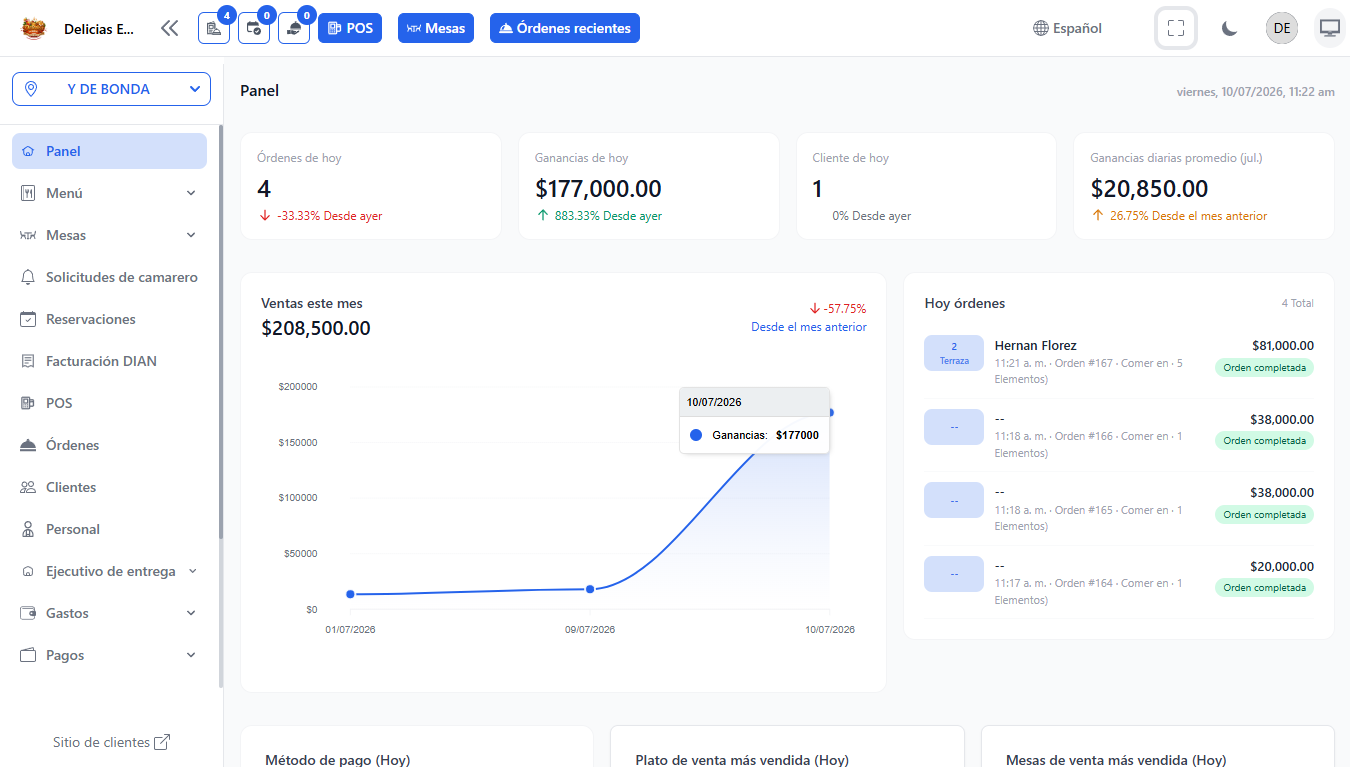Expand the Pagos sidebar section
Screen dimensions: 1350x767
pyautogui.click(x=109, y=655)
